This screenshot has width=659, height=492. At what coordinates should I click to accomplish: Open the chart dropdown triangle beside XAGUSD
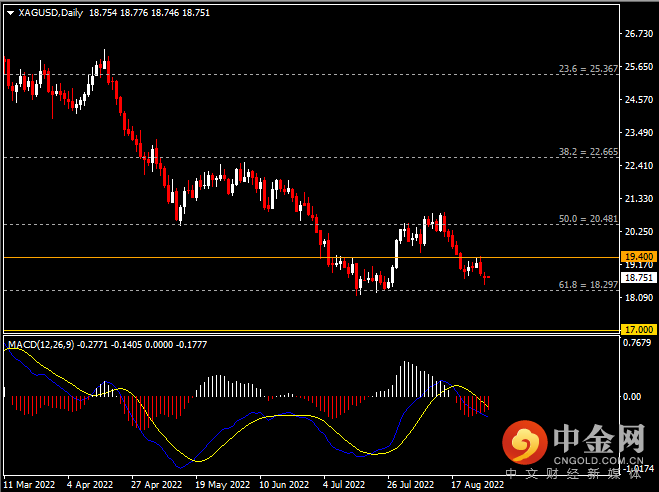(x=11, y=13)
